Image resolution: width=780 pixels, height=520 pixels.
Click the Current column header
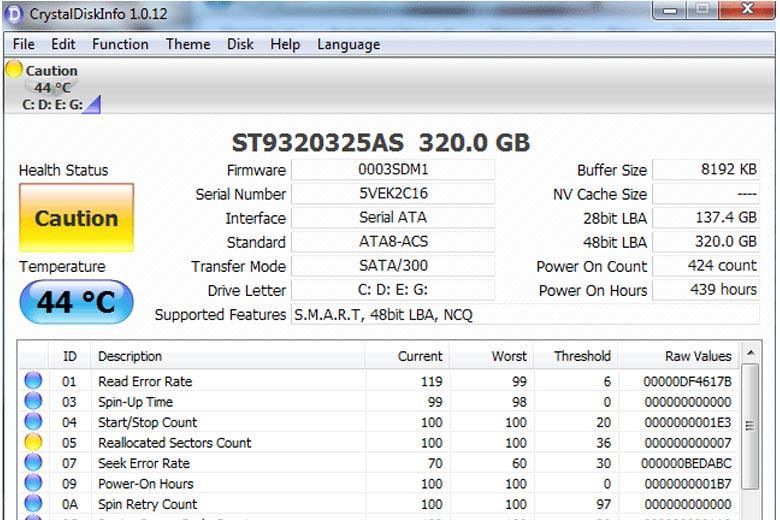click(x=407, y=356)
